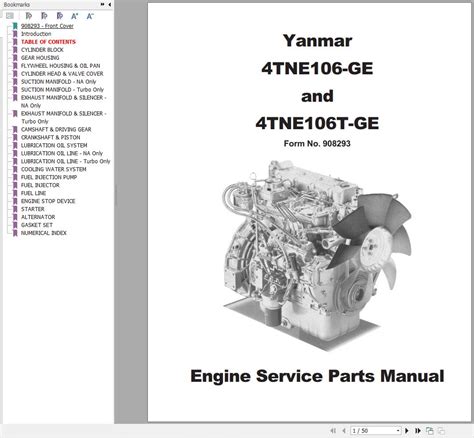Click the go to previous view icon
Screen dimensions: 474x438
[x=430, y=431]
